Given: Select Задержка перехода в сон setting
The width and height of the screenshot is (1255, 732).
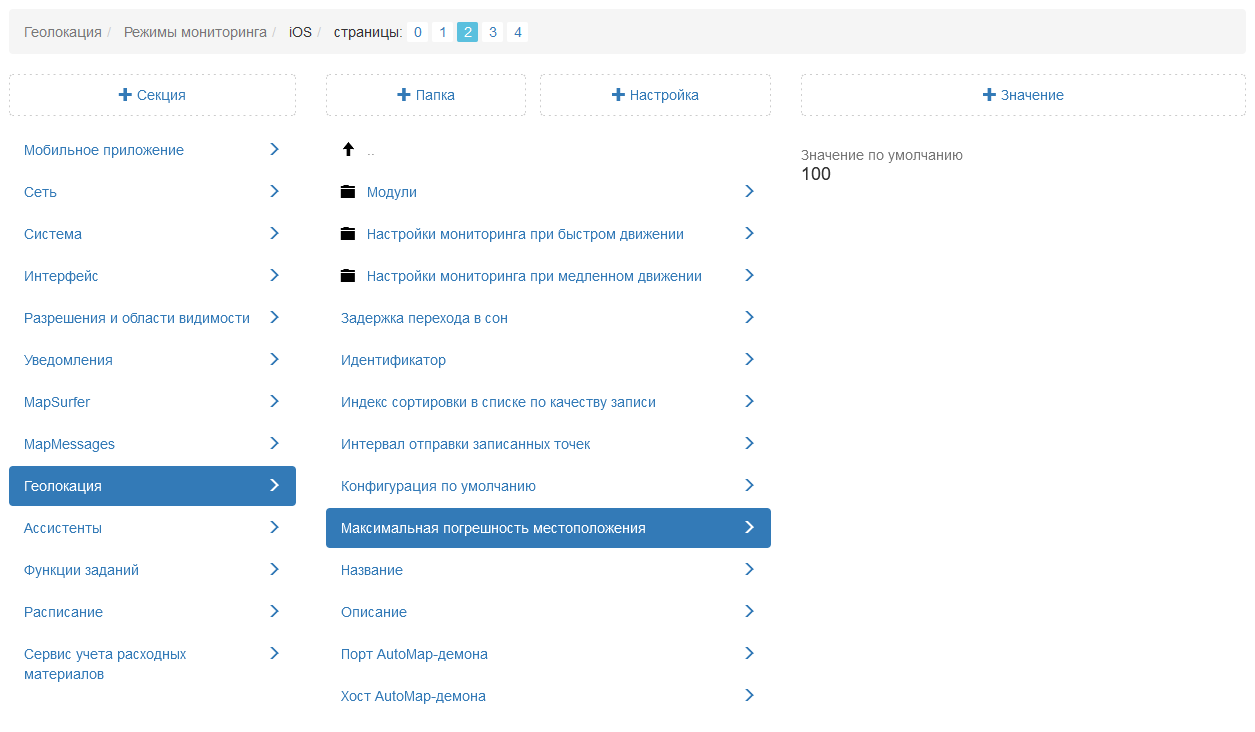Looking at the screenshot, I should point(548,318).
